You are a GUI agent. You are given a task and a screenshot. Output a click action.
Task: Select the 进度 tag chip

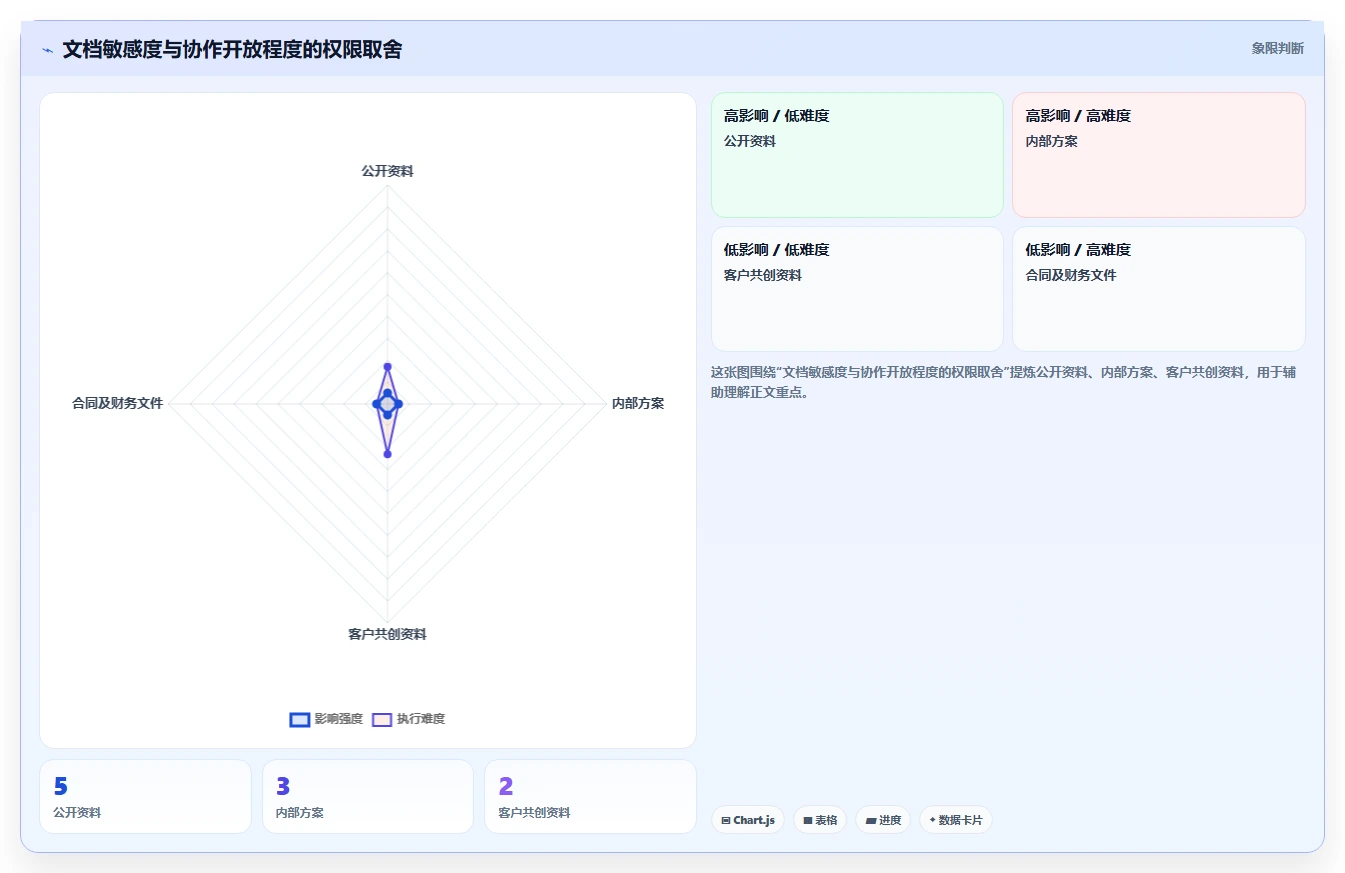click(x=883, y=820)
